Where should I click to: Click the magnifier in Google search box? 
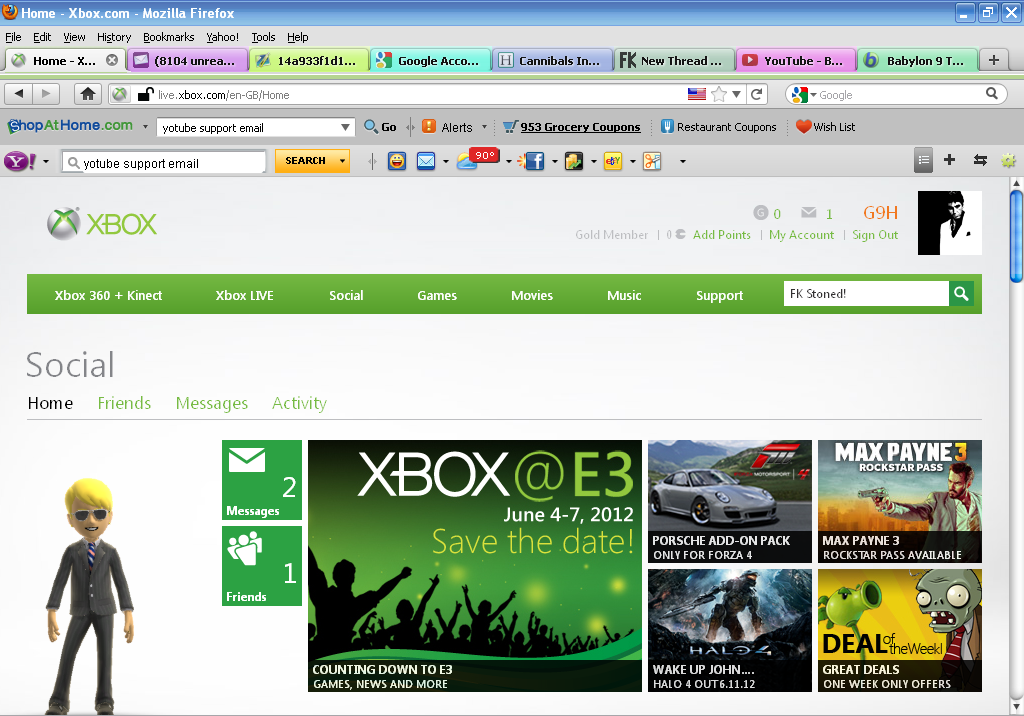[x=991, y=93]
